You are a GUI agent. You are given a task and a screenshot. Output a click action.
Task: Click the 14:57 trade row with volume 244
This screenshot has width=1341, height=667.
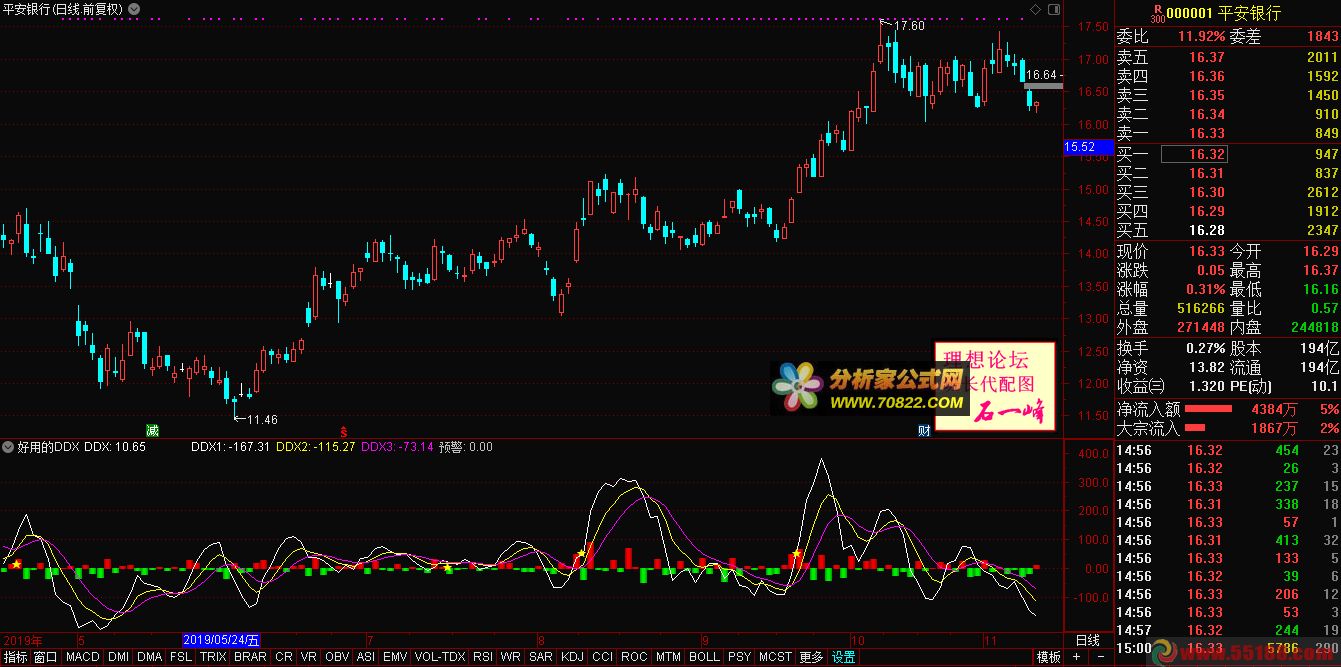tap(1227, 630)
